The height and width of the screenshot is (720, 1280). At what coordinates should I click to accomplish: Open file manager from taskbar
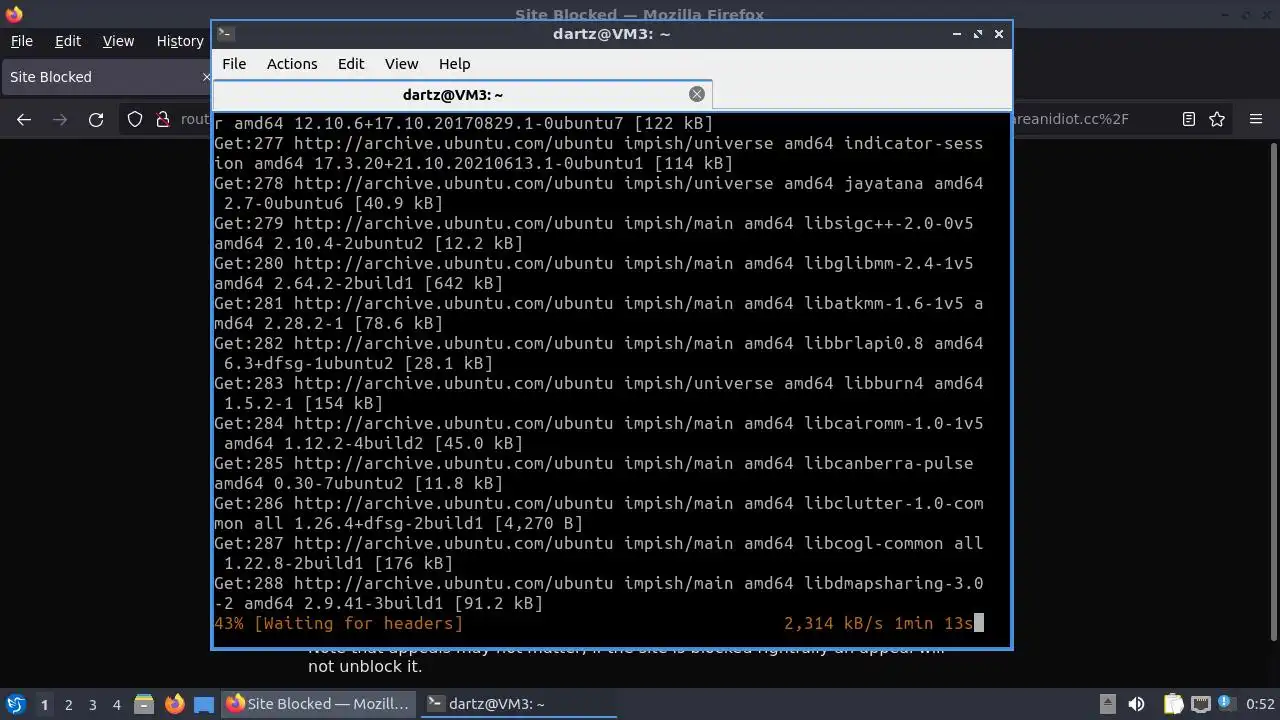point(143,704)
